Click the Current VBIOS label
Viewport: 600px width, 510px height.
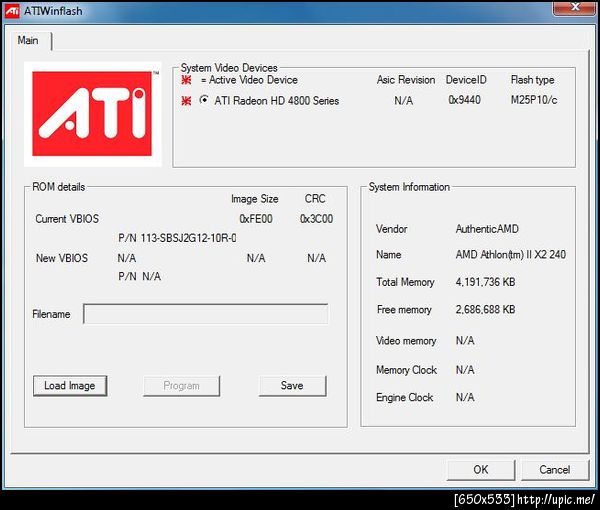(x=67, y=218)
